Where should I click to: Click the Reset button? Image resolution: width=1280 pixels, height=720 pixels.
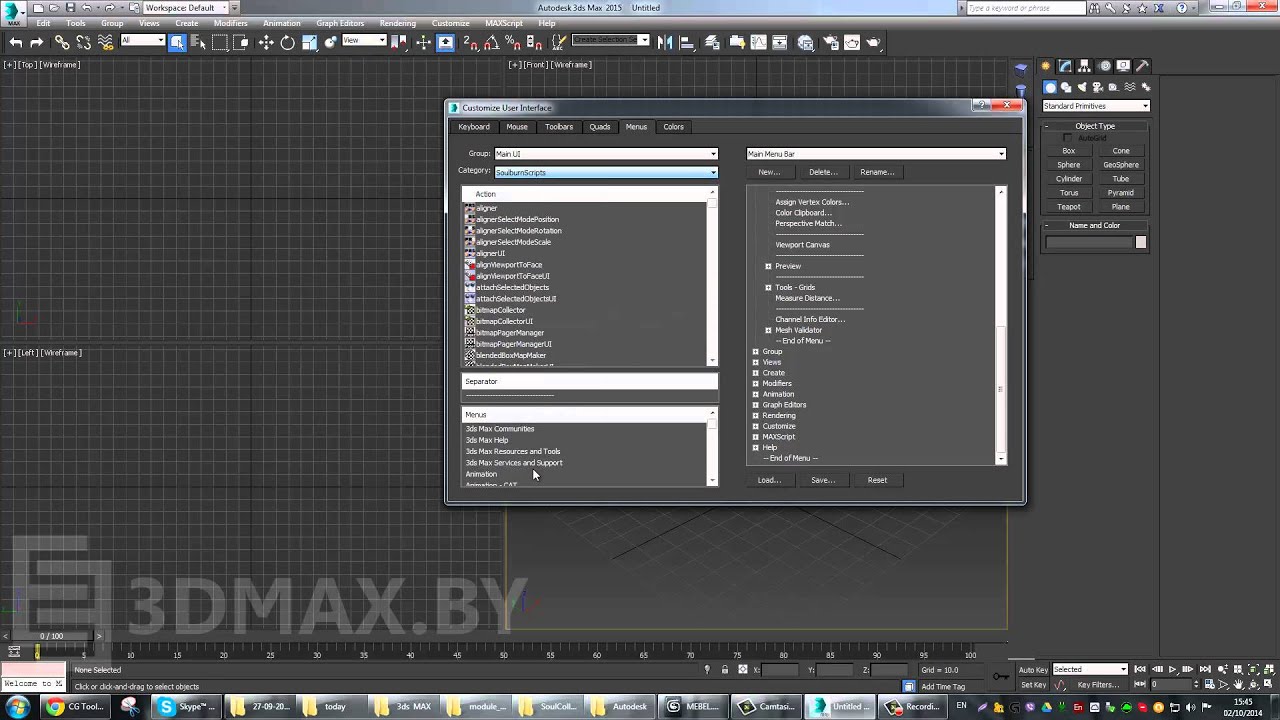pos(877,480)
